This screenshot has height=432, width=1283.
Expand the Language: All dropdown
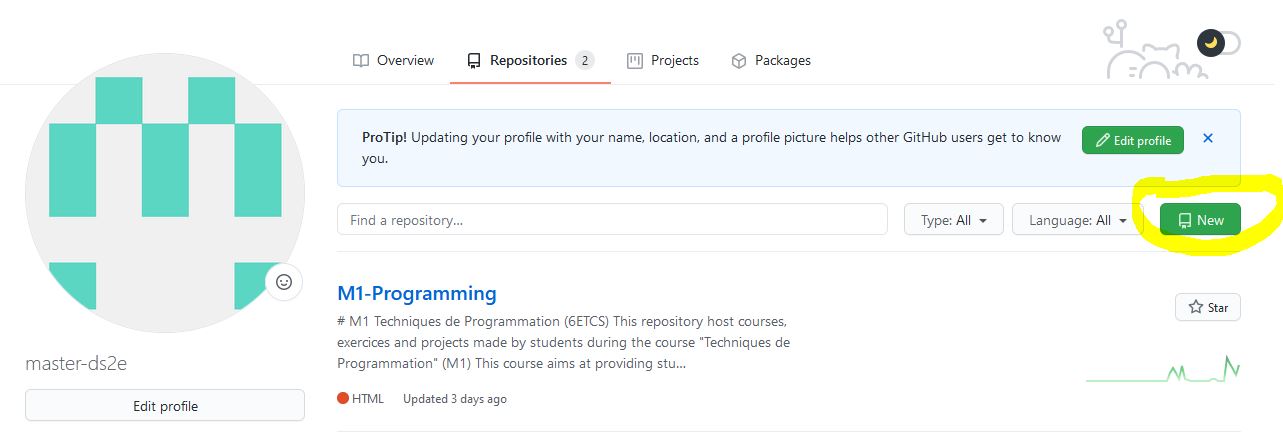1077,220
